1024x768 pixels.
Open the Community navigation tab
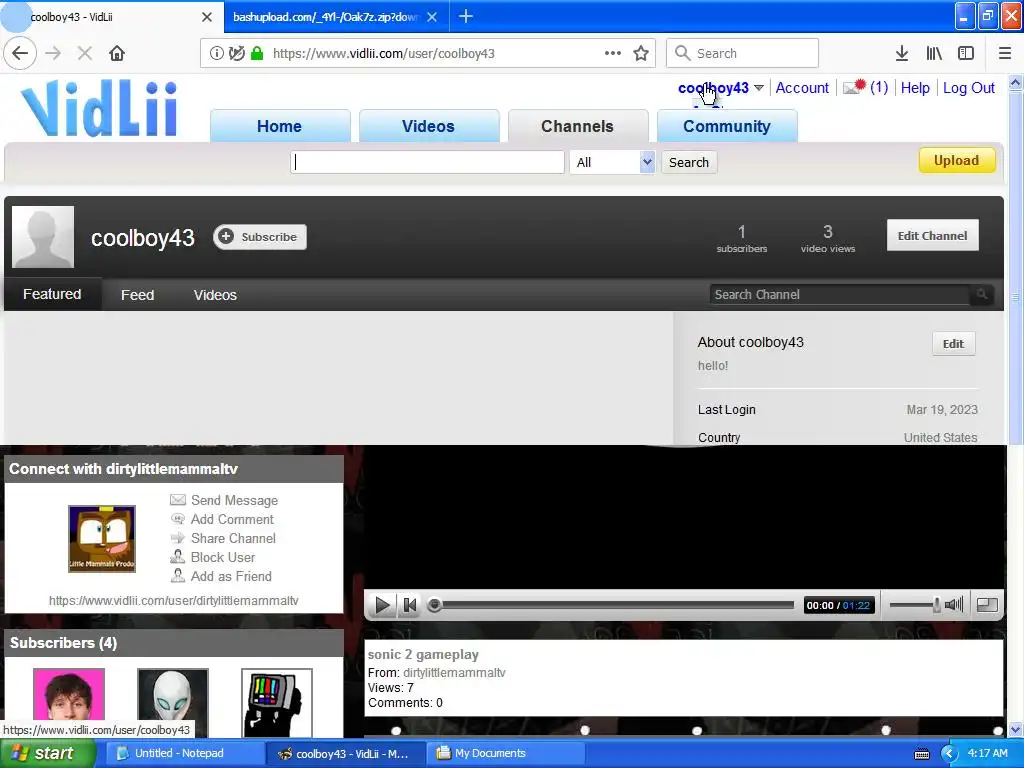pos(727,126)
